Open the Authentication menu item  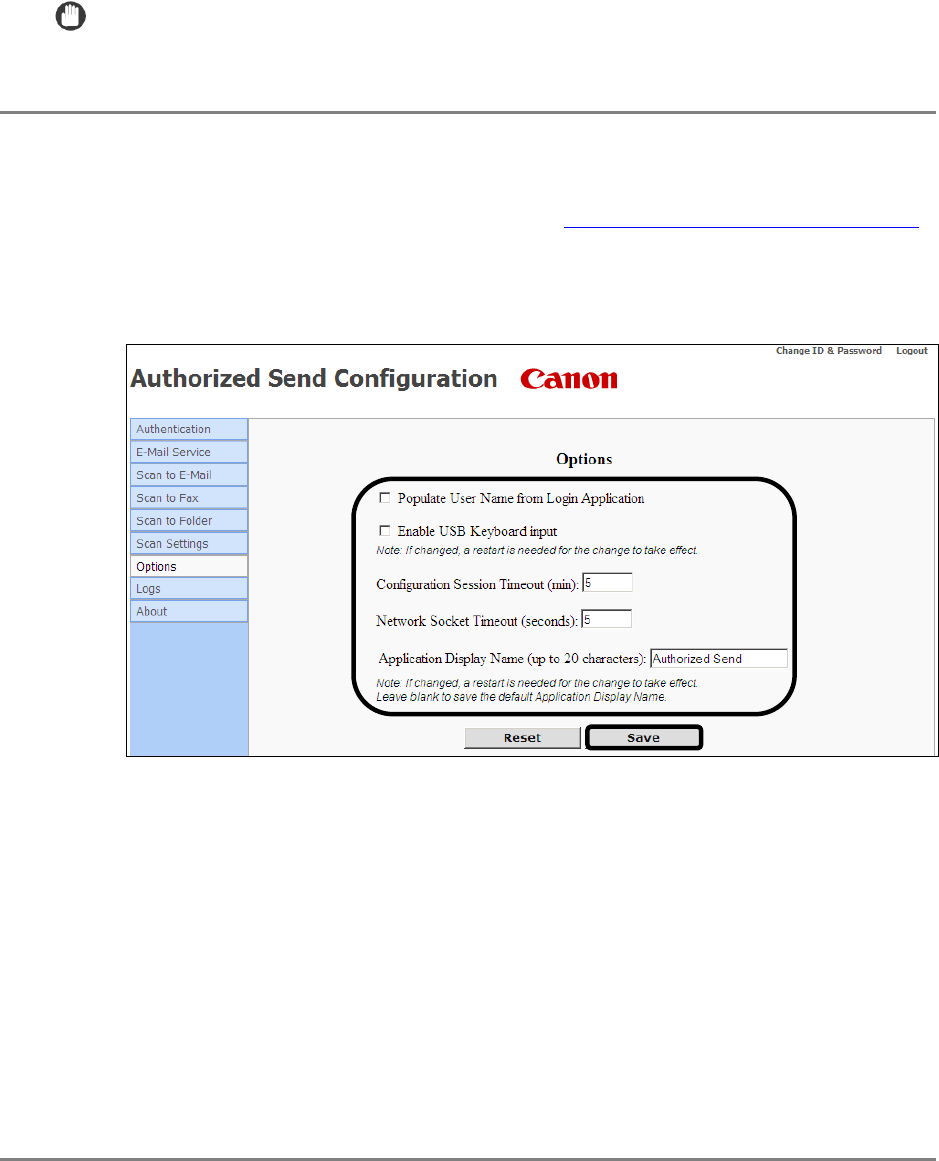click(189, 429)
